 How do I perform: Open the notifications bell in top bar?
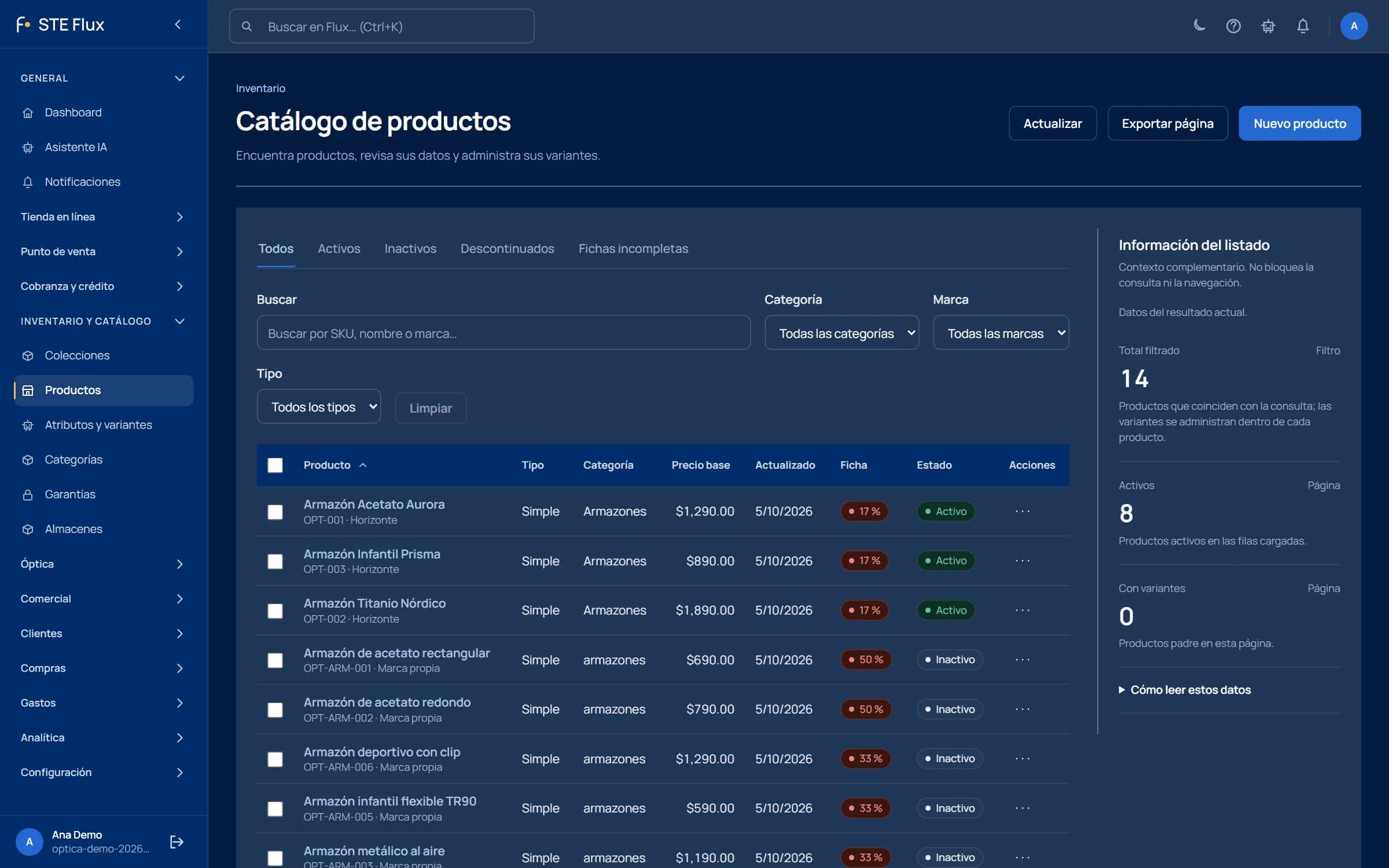click(1303, 26)
